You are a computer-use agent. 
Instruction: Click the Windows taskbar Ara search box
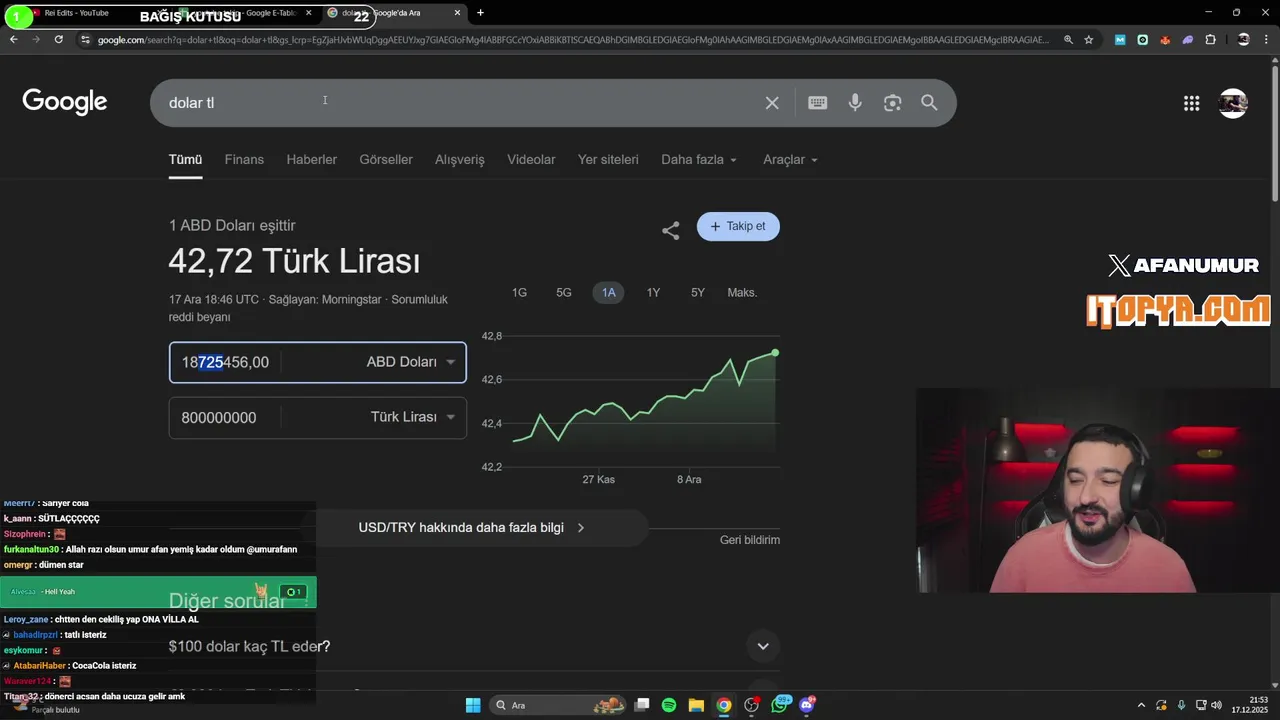click(560, 705)
